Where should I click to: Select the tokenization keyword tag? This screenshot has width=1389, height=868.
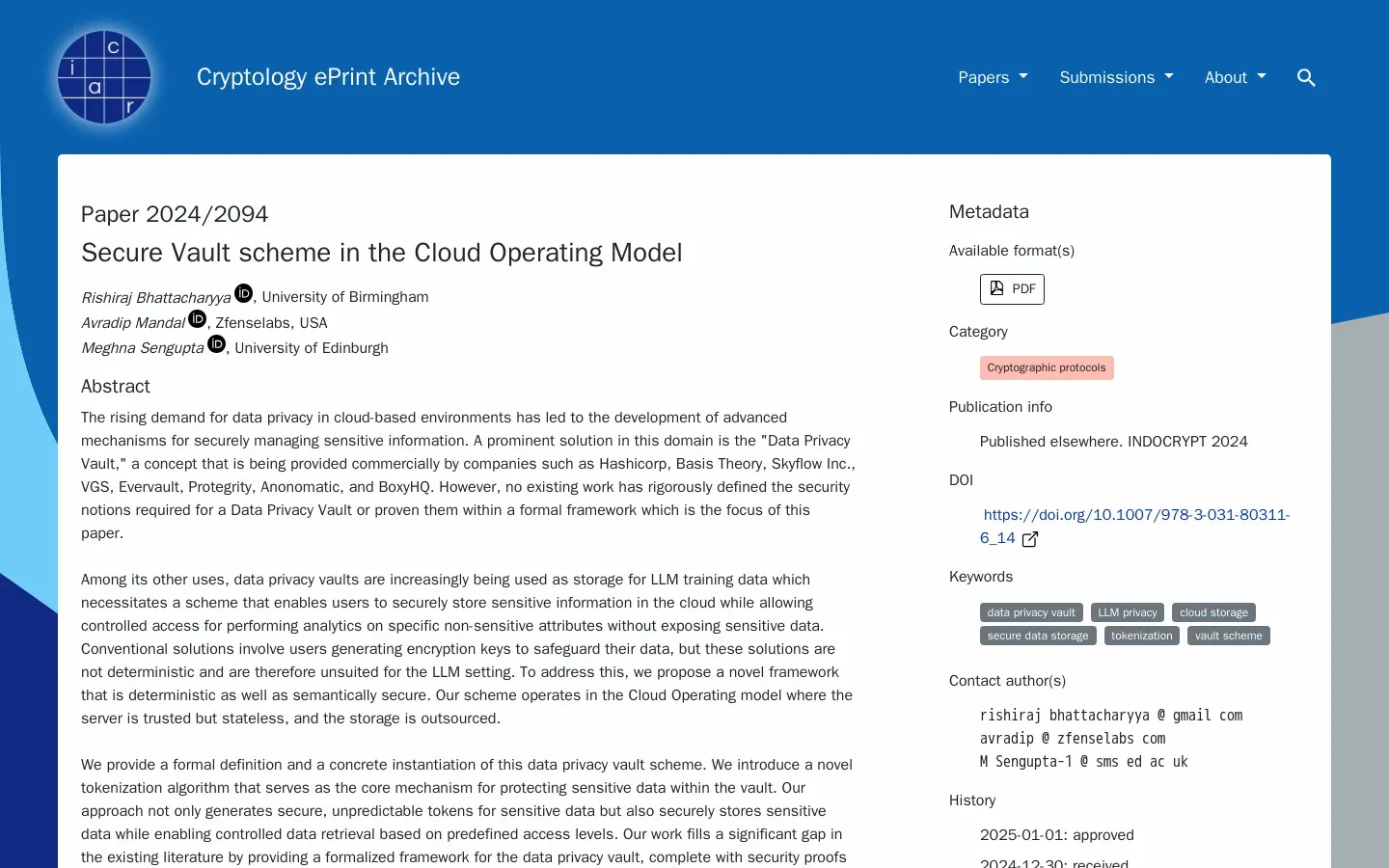tap(1141, 636)
